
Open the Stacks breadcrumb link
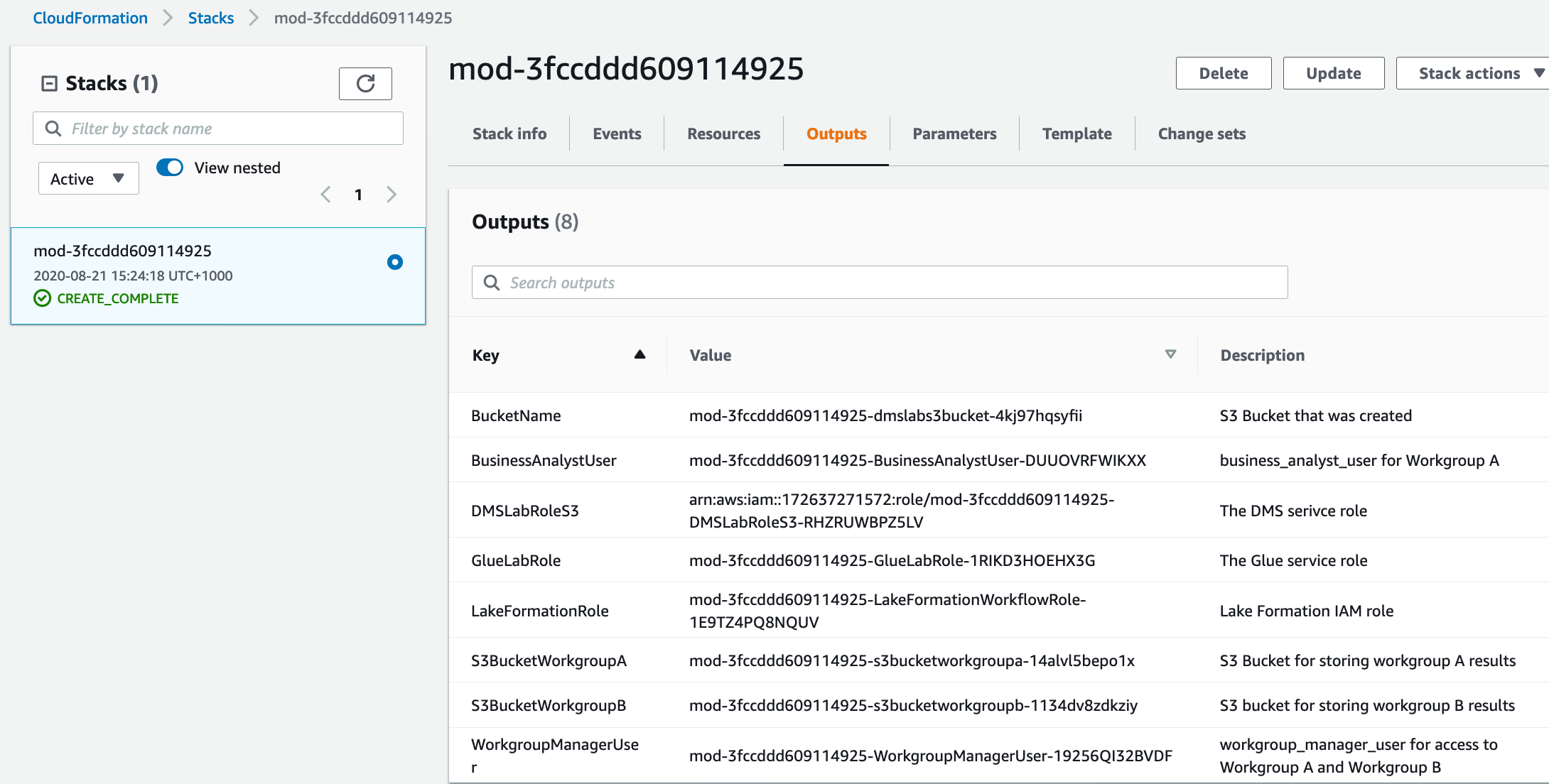[x=211, y=18]
